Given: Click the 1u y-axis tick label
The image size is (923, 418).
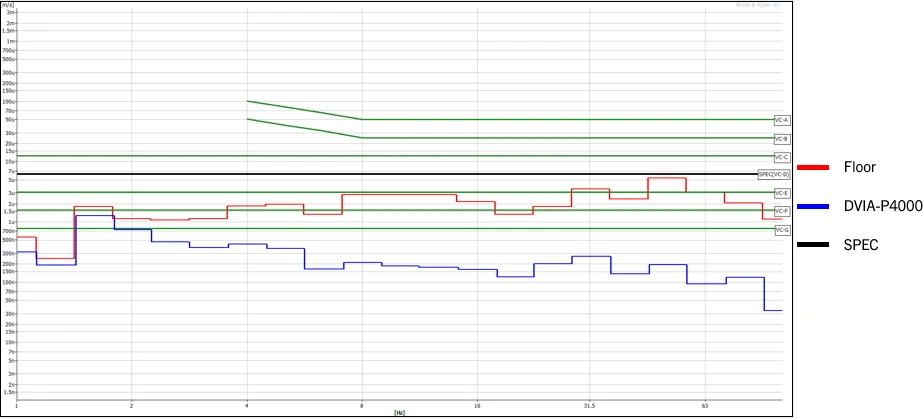Looking at the screenshot, I should 11,222.
